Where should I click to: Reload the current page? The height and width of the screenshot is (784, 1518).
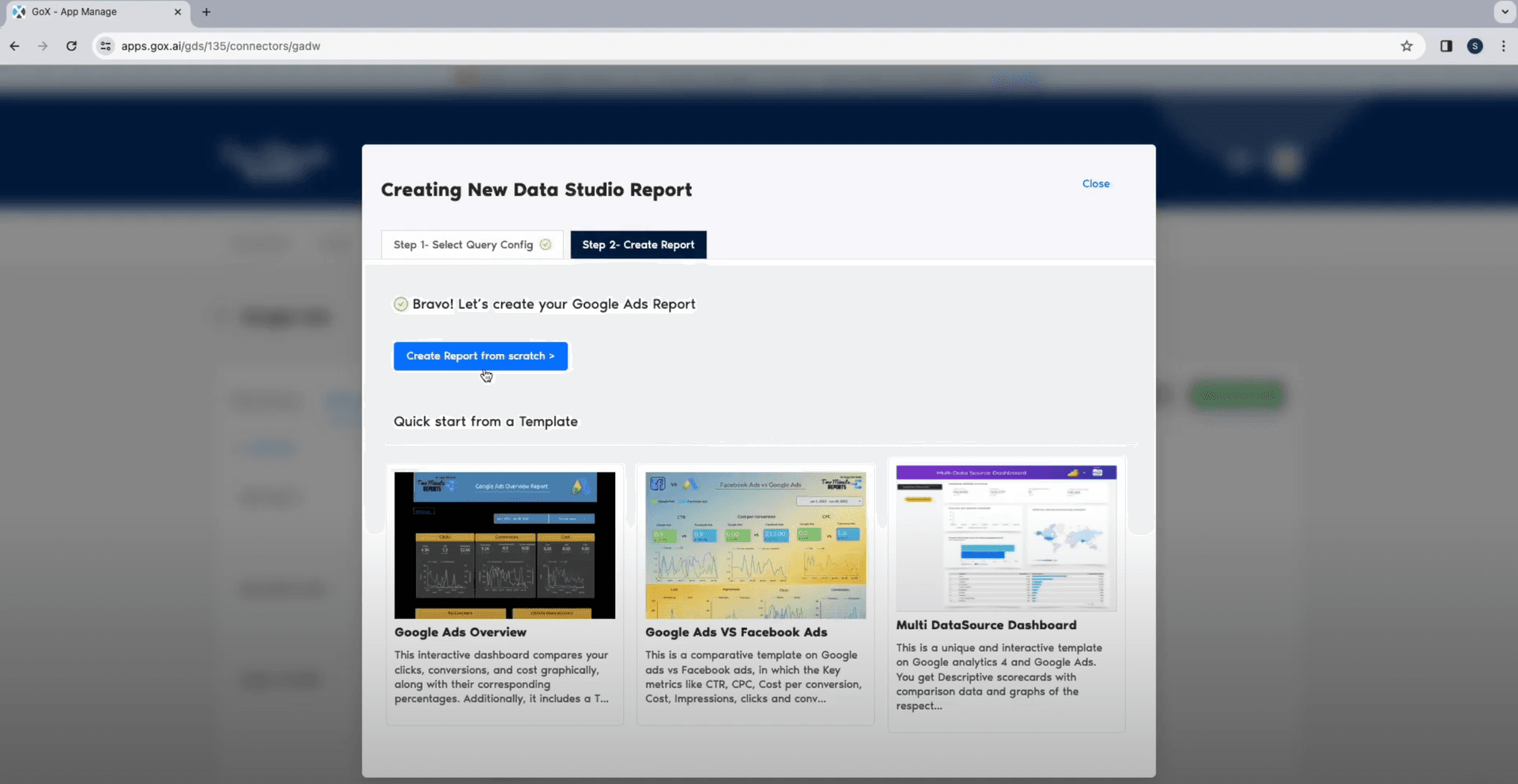tap(71, 46)
